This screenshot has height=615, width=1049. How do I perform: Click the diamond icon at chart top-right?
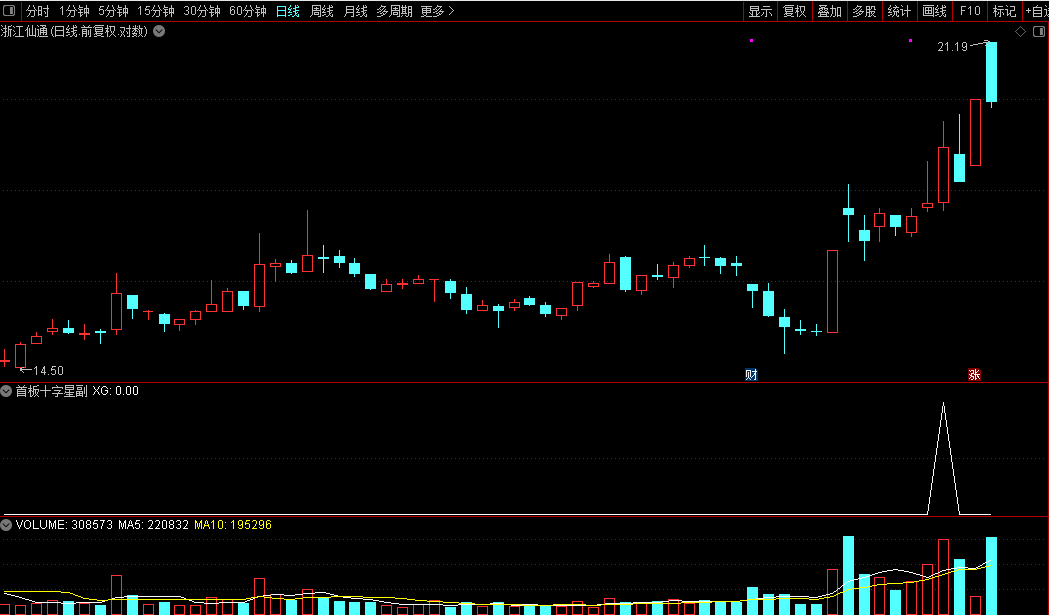pos(1020,31)
